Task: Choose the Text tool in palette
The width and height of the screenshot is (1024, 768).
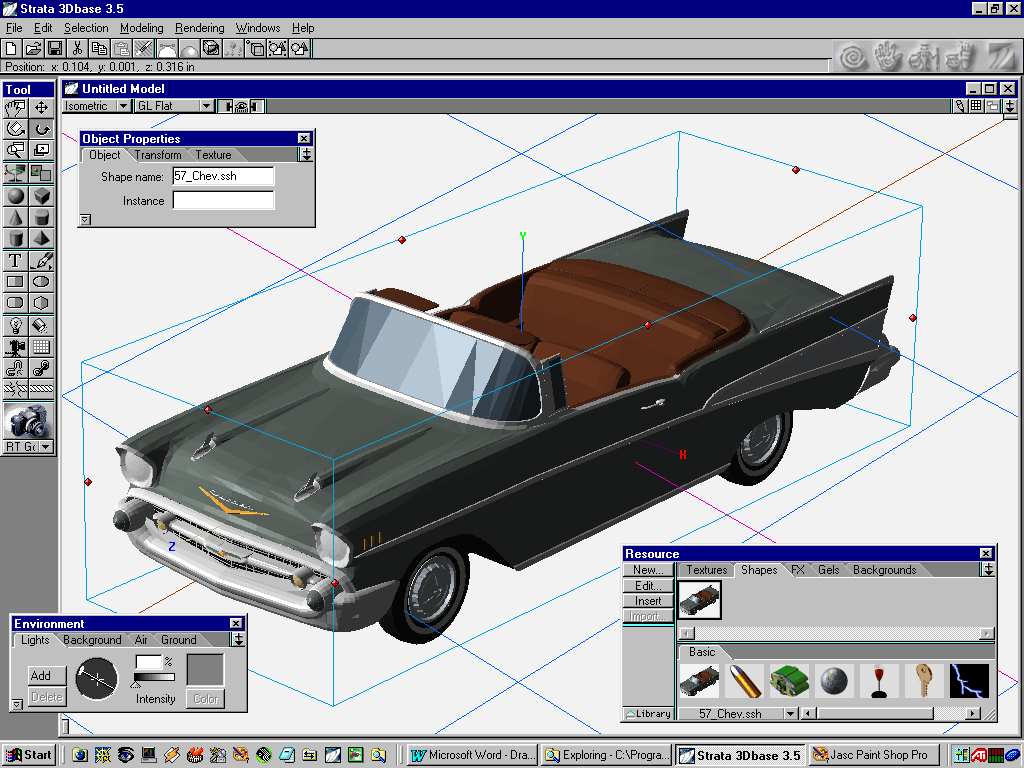Action: click(16, 261)
